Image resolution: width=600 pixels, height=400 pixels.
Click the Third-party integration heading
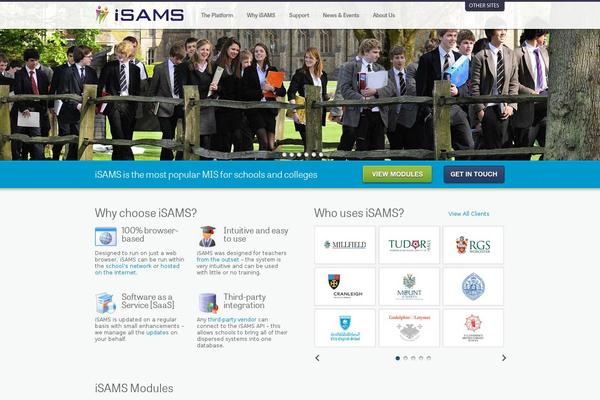tap(245, 301)
